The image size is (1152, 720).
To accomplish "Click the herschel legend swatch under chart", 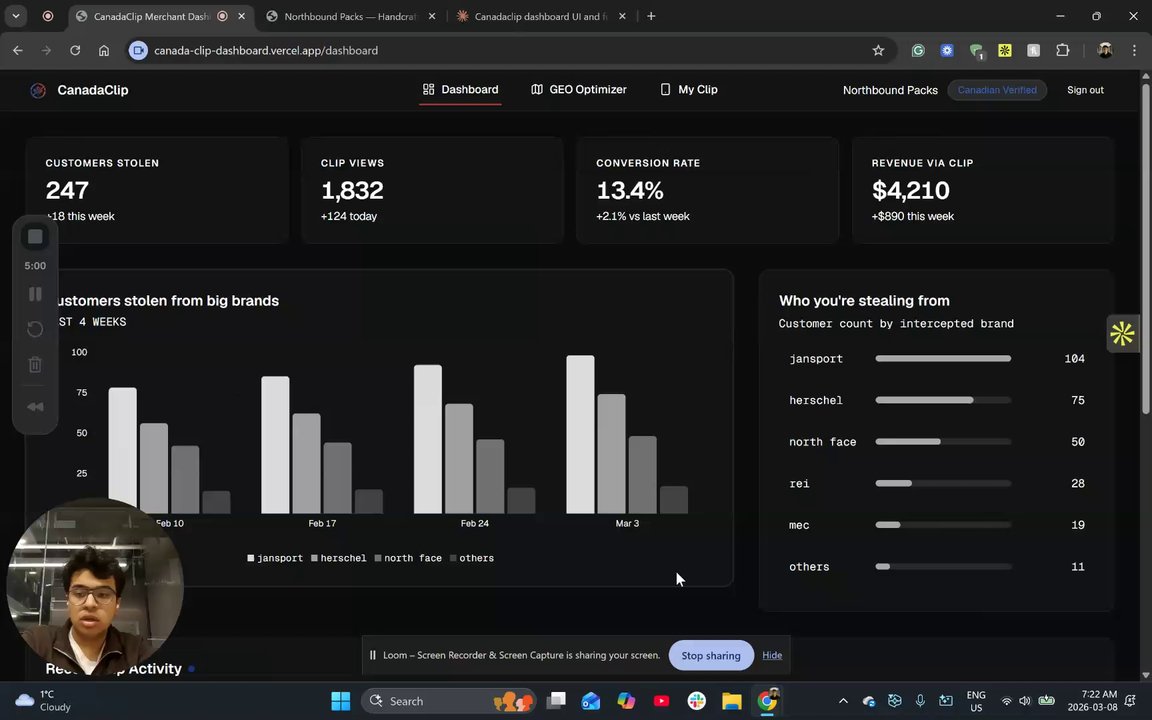I will [314, 558].
